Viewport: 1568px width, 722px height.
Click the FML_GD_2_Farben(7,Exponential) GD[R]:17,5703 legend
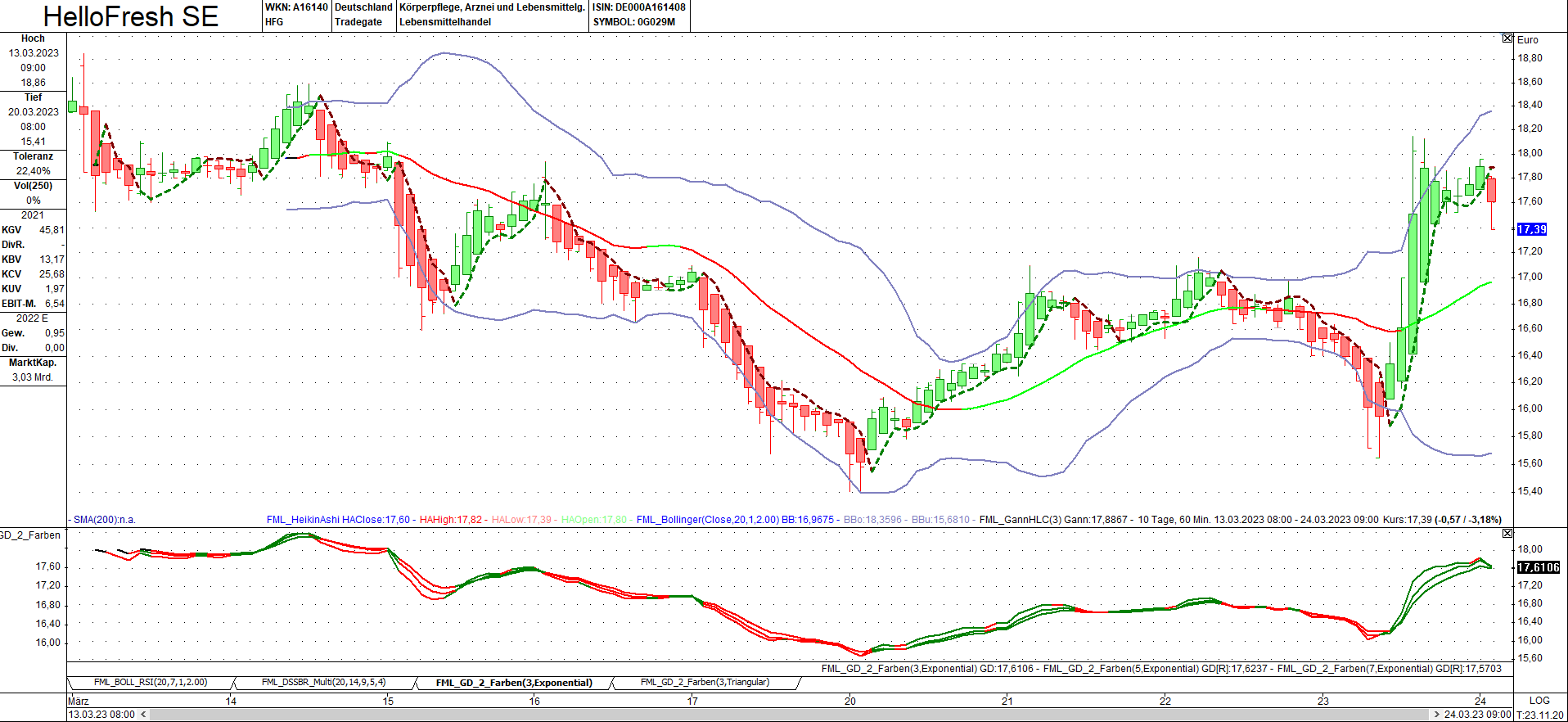tap(1390, 669)
